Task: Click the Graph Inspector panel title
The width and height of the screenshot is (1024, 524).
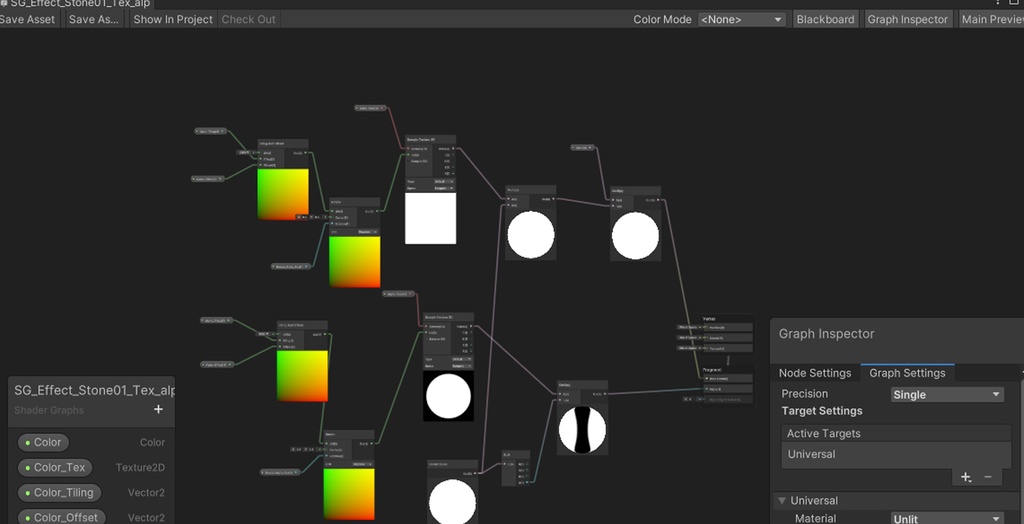Action: point(826,334)
